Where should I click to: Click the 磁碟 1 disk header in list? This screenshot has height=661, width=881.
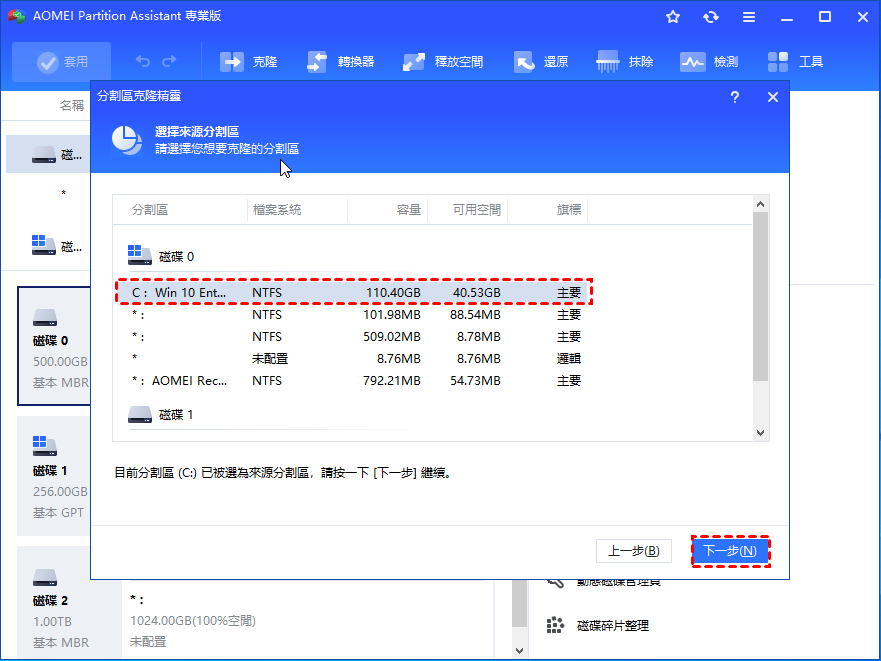(161, 414)
